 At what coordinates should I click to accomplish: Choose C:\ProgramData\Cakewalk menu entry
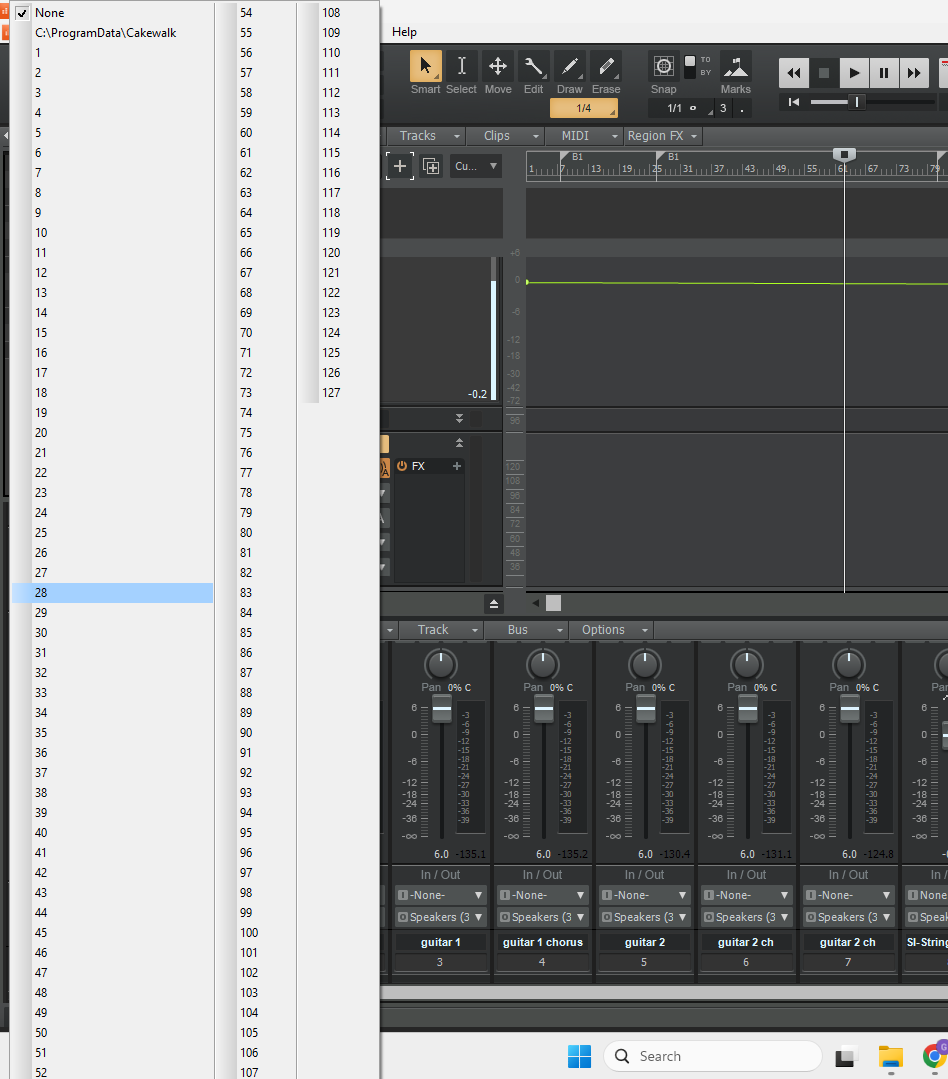click(x=113, y=32)
